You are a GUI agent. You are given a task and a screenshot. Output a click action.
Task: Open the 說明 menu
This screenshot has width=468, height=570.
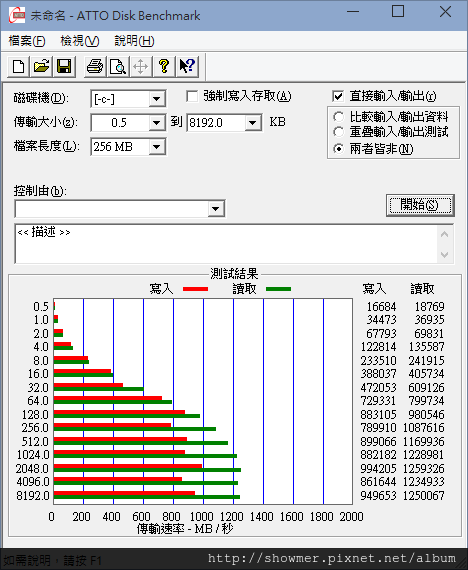[134, 41]
